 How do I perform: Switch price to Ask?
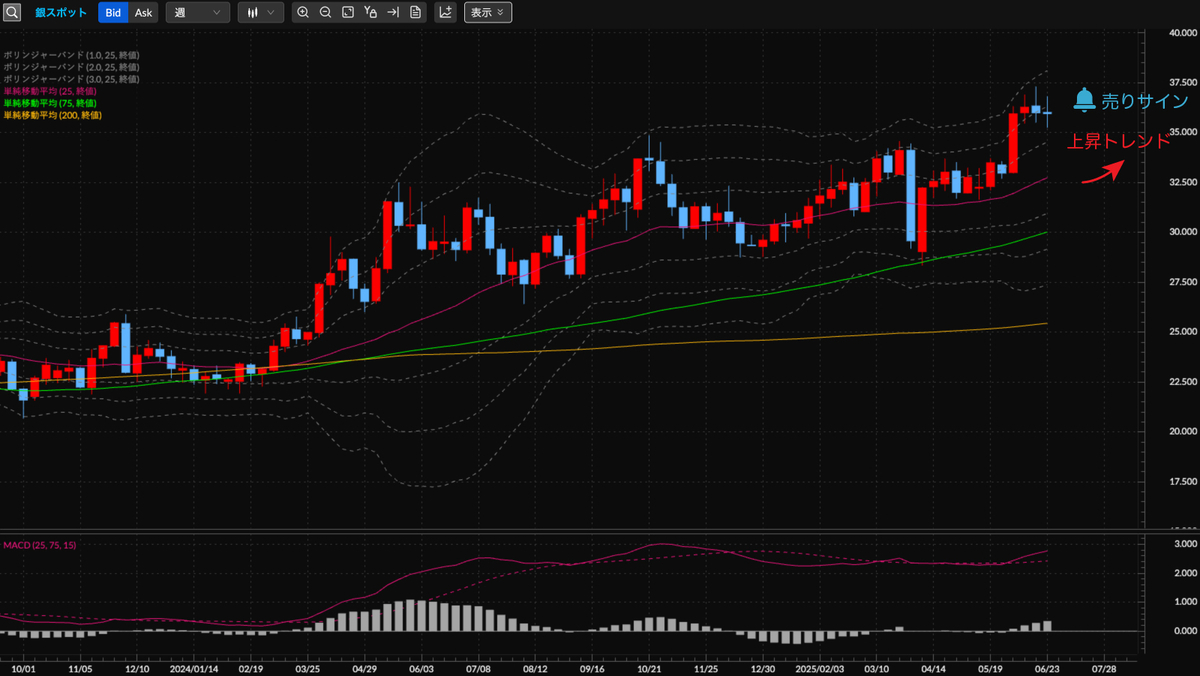click(x=144, y=13)
